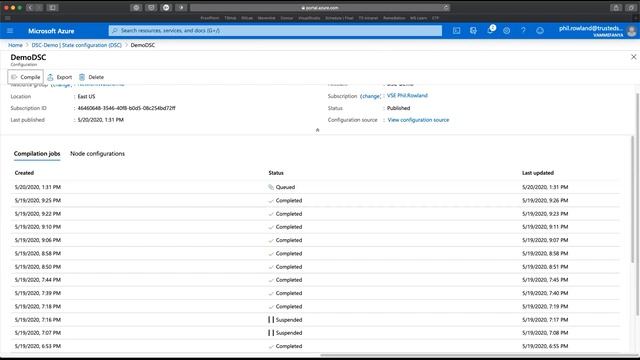Click the pause icon on the 7:16 PM row

pyautogui.click(x=271, y=320)
